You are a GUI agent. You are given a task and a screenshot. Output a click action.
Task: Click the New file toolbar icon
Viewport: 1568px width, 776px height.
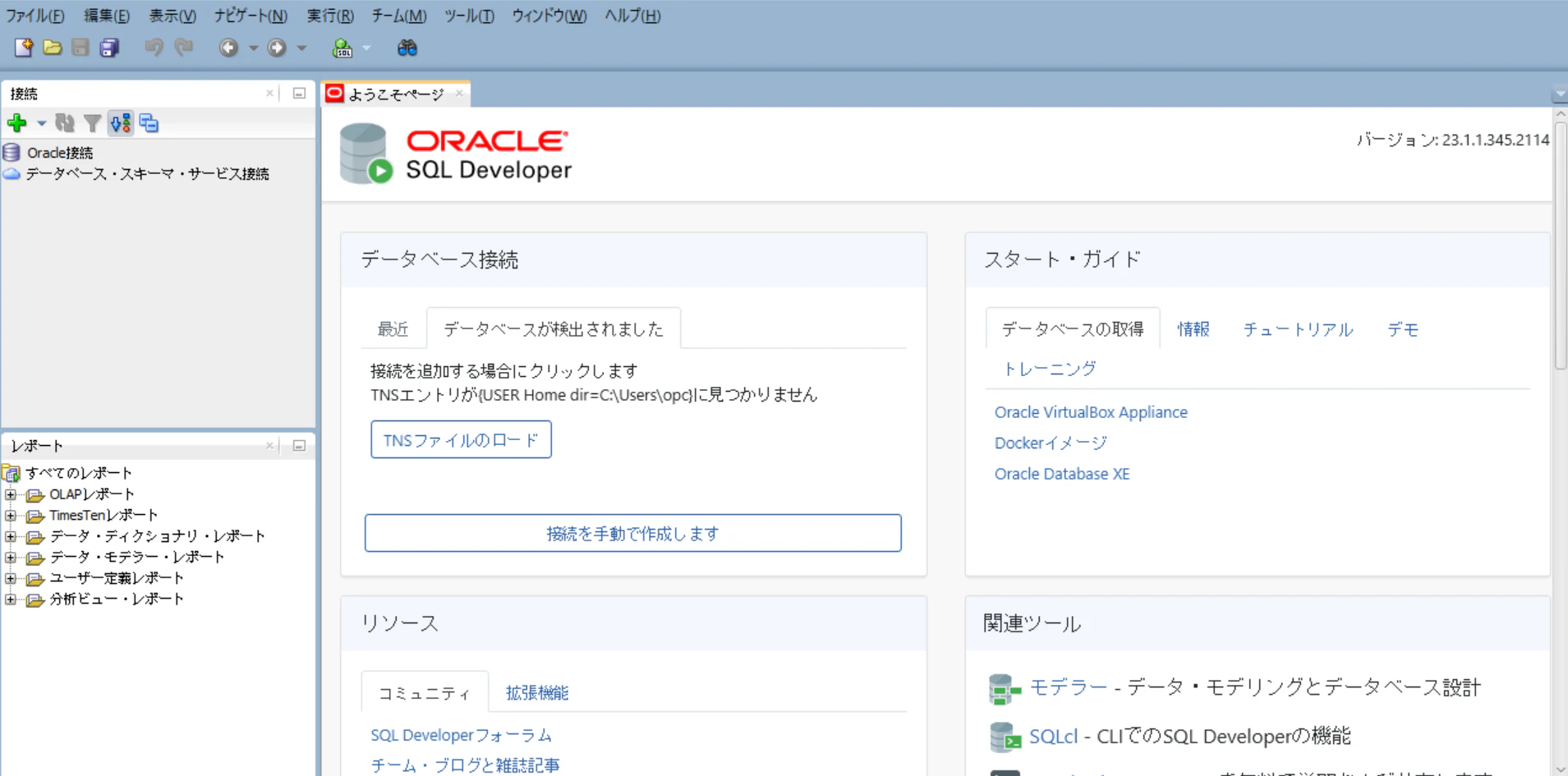24,48
